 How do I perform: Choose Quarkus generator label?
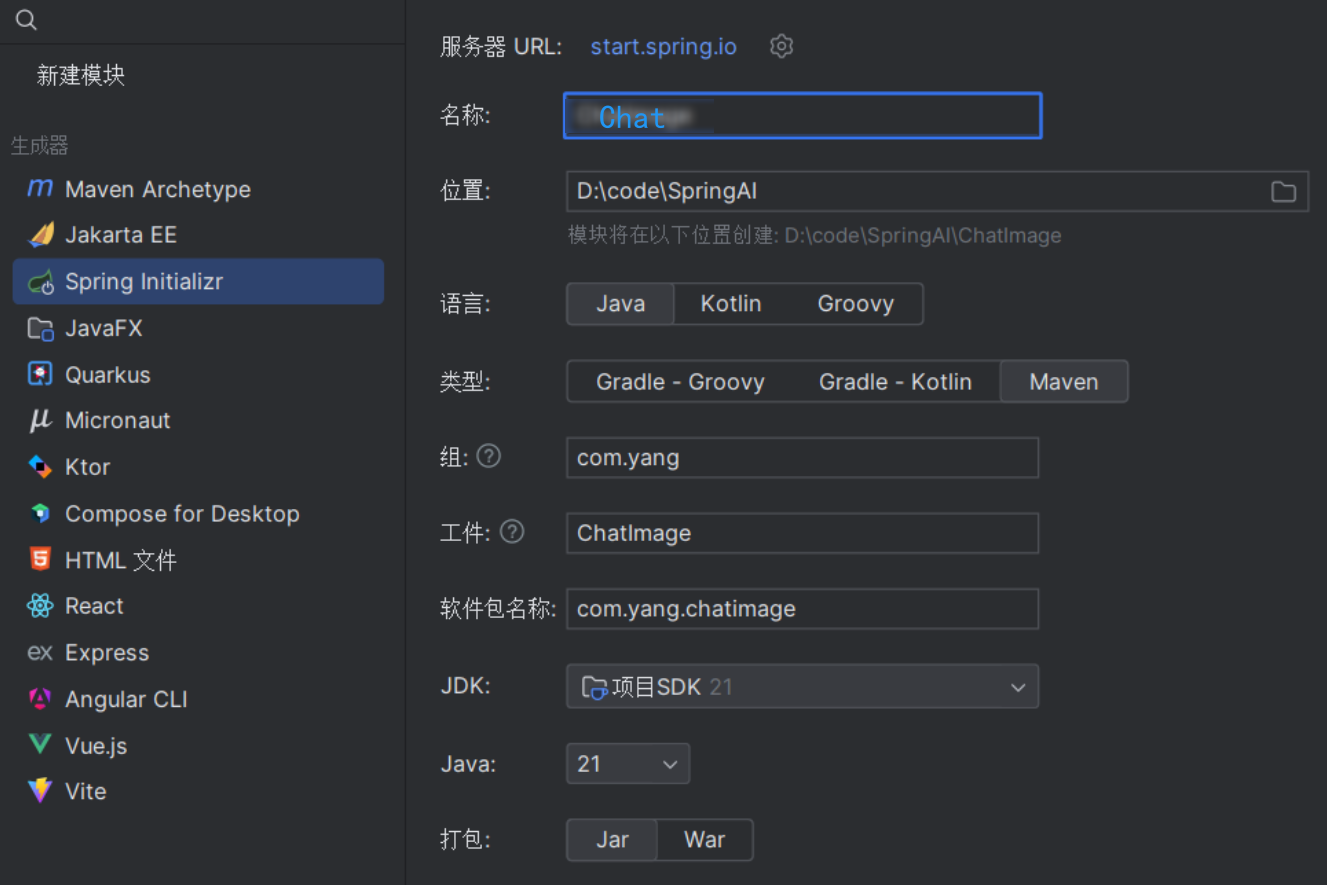108,375
